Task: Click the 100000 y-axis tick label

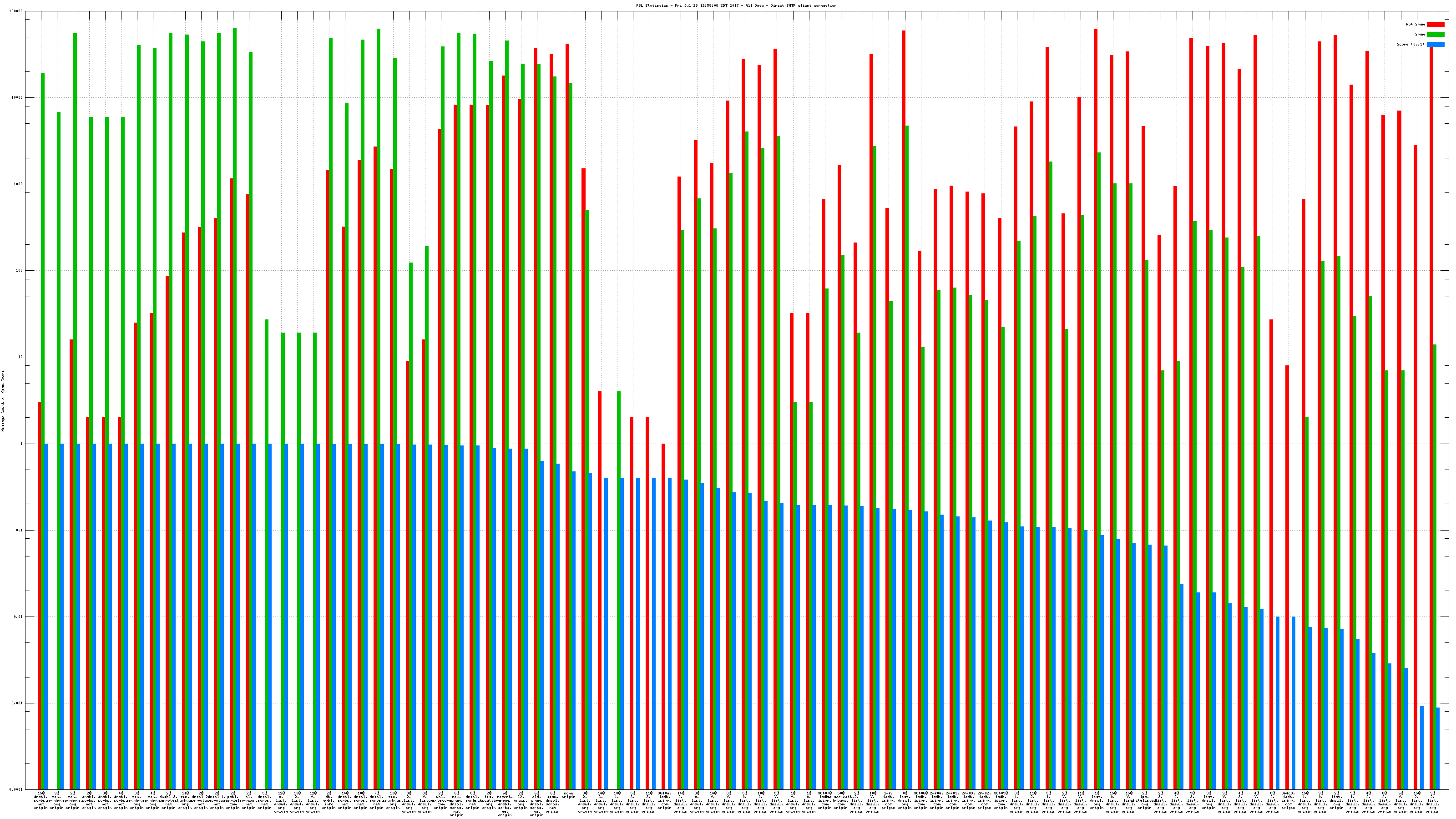Action: click(x=16, y=11)
